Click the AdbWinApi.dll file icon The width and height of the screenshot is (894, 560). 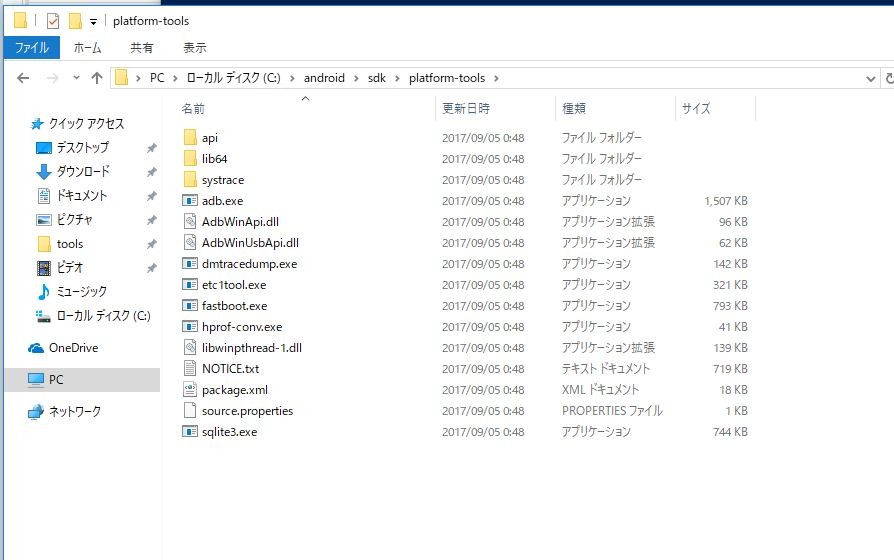pyautogui.click(x=190, y=221)
